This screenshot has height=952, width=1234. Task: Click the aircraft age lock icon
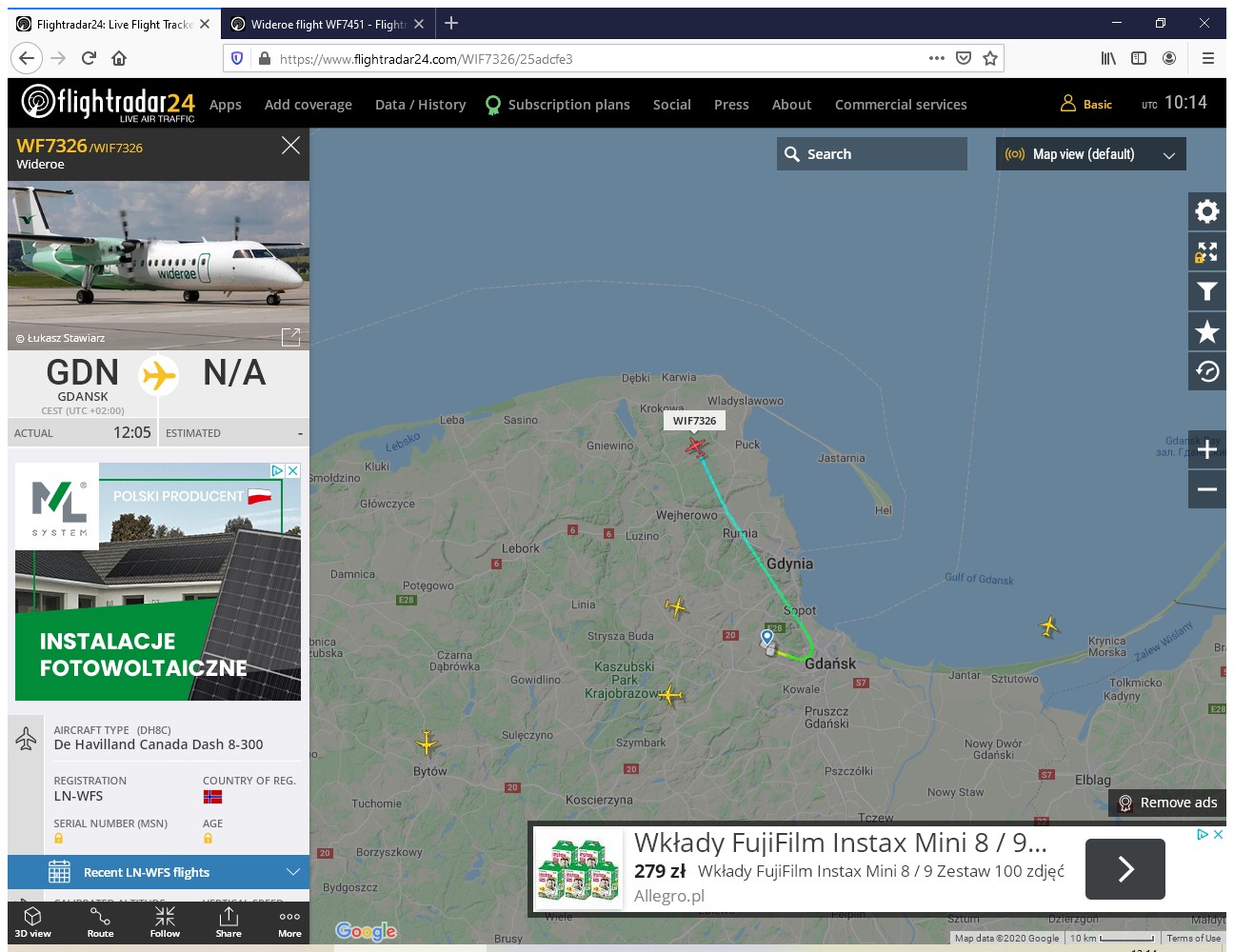(208, 839)
